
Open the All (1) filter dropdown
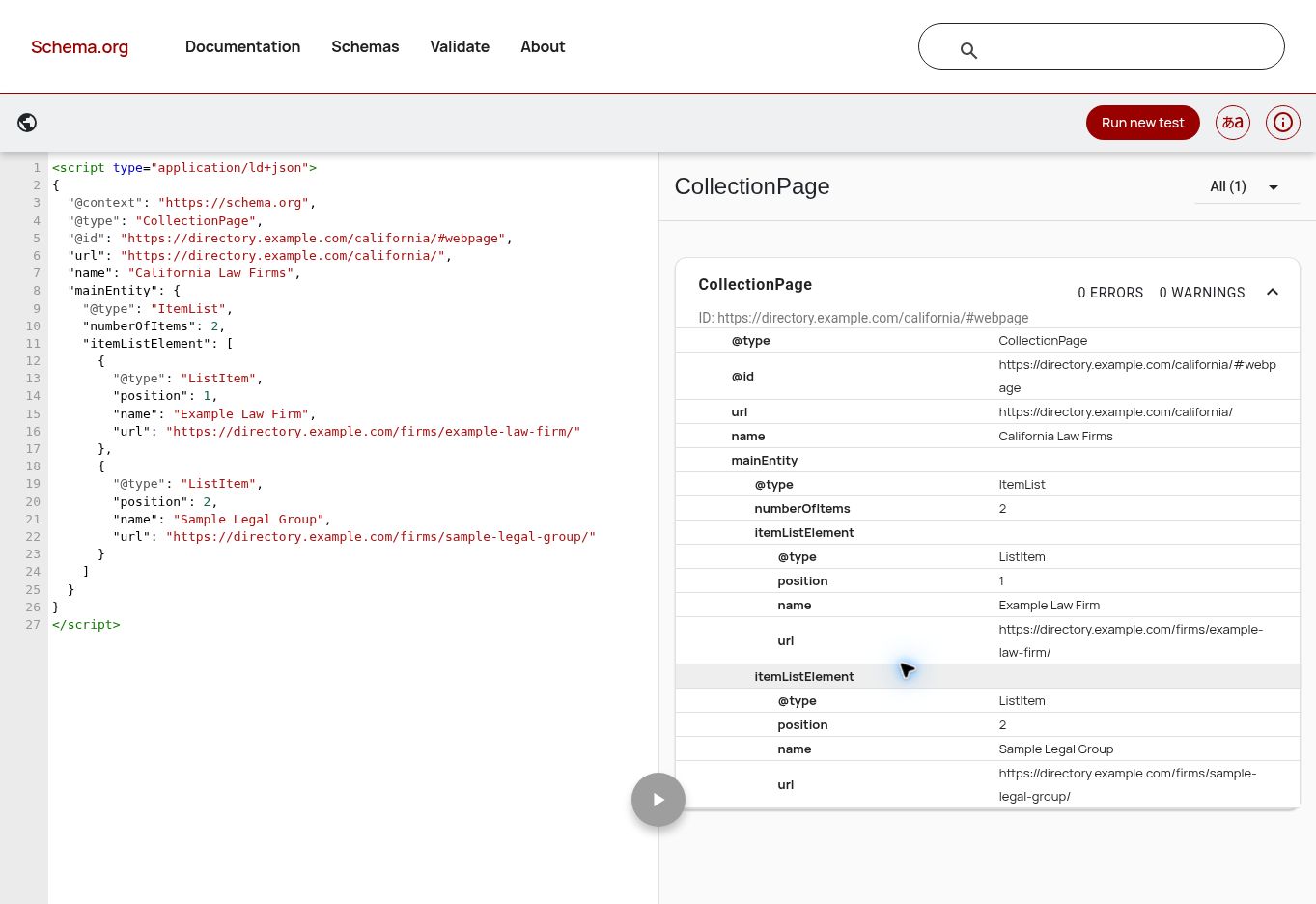(1246, 186)
